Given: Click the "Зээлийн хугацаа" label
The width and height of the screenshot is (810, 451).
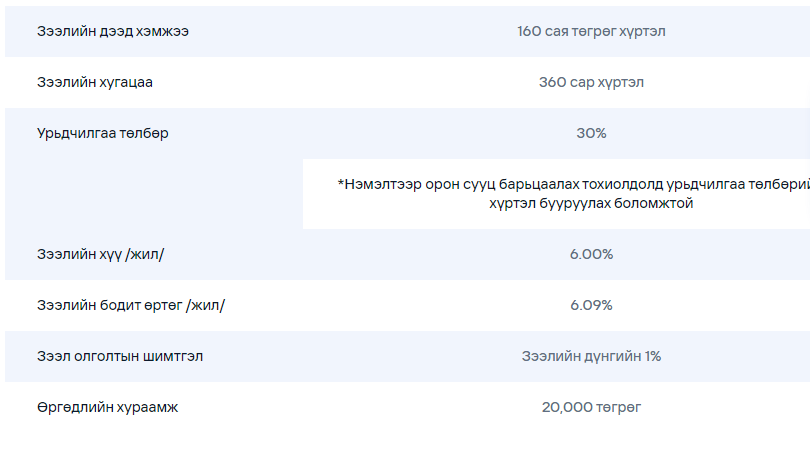Looking at the screenshot, I should (95, 82).
